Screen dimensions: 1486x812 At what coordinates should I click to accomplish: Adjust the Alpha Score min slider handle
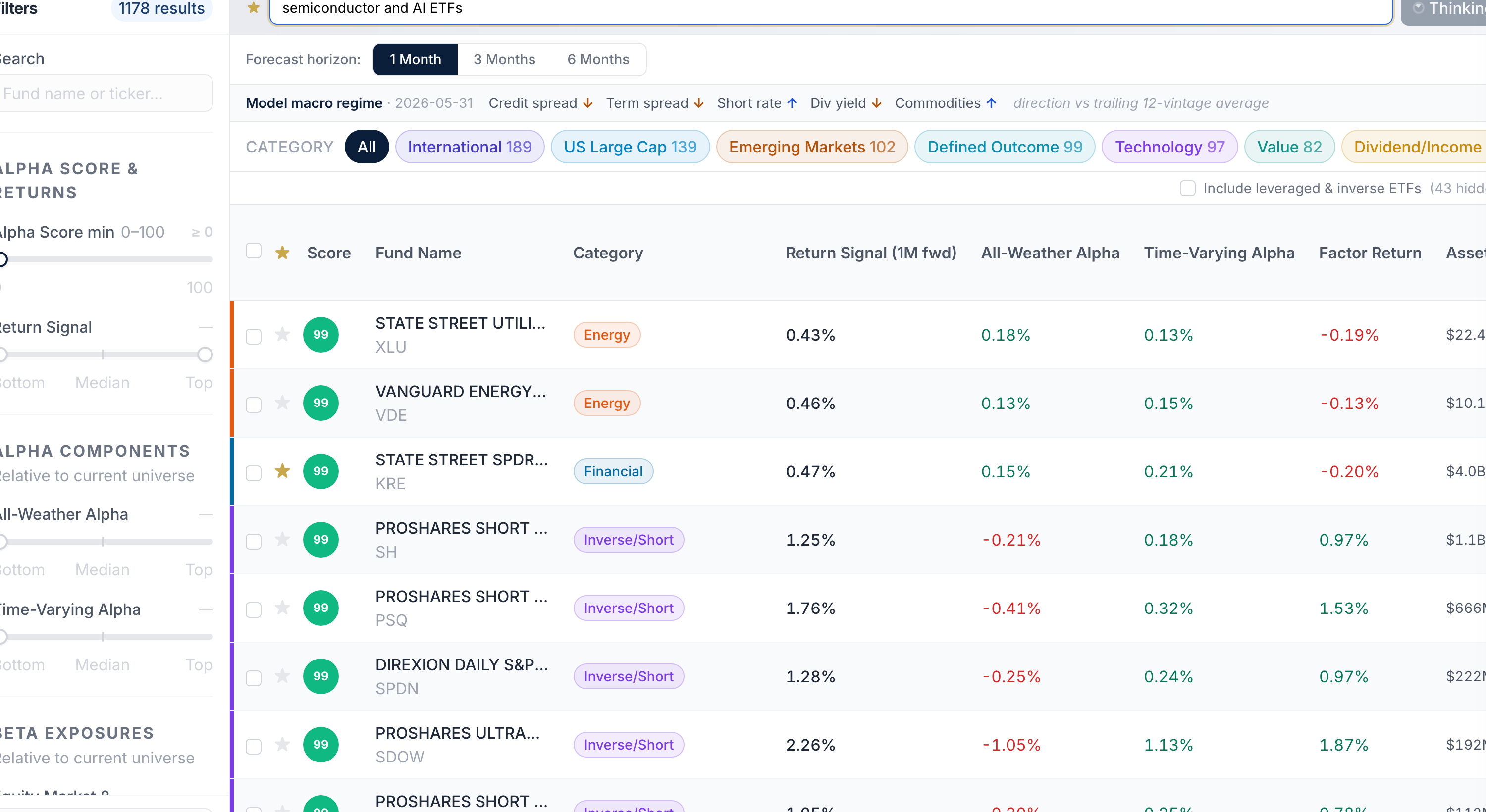pos(2,259)
